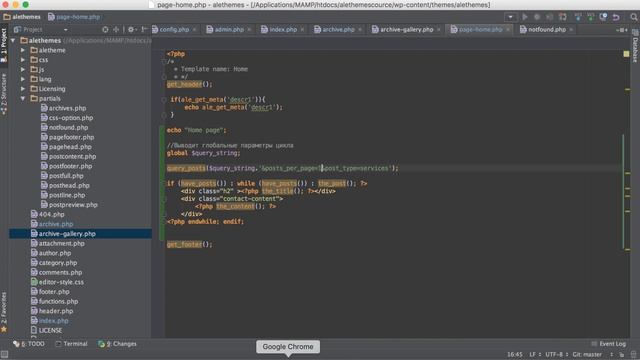640x360 pixels.
Task: Open the run configuration dropdown
Action: [x=510, y=17]
